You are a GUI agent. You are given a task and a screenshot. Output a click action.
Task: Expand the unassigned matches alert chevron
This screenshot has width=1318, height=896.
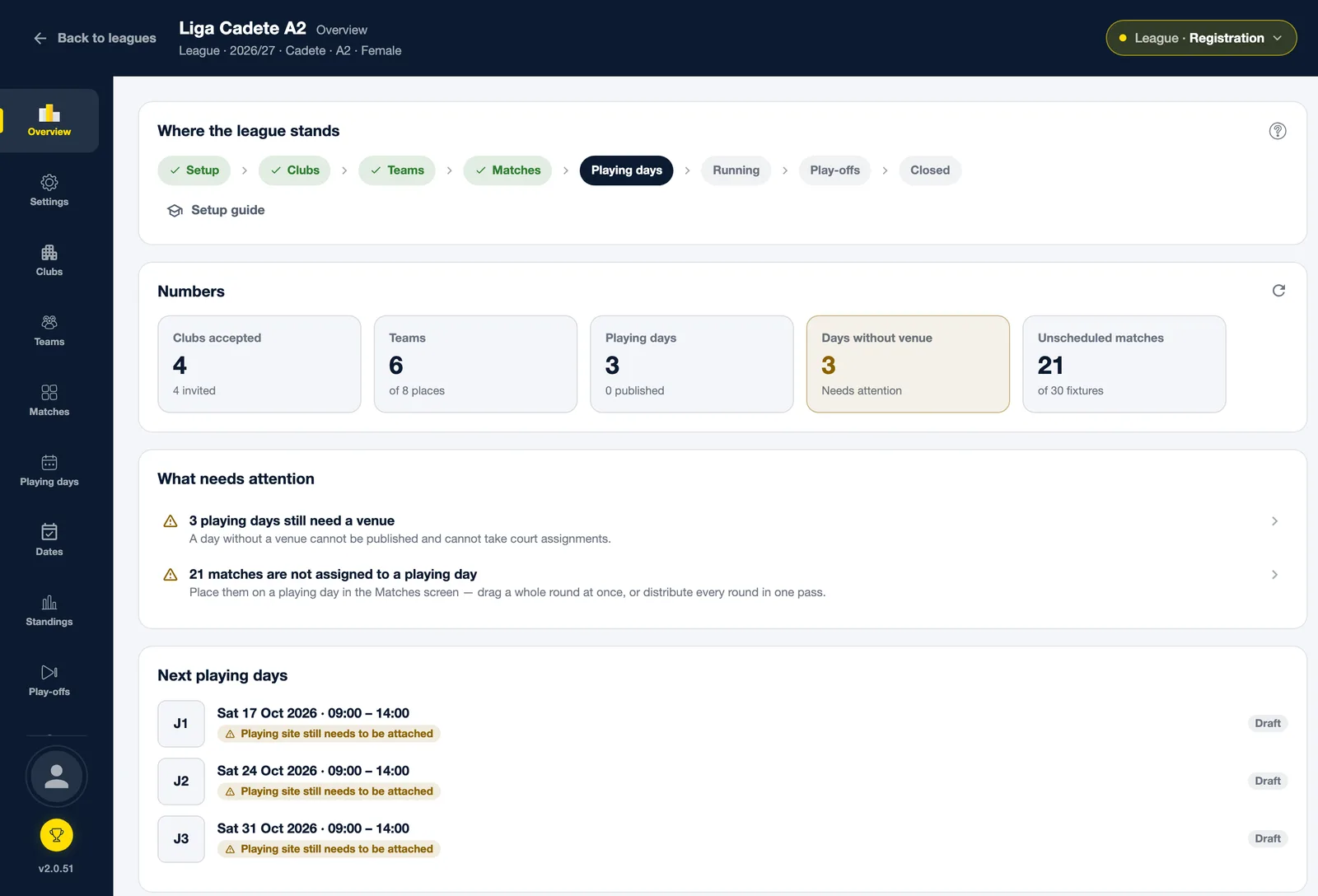click(x=1274, y=575)
